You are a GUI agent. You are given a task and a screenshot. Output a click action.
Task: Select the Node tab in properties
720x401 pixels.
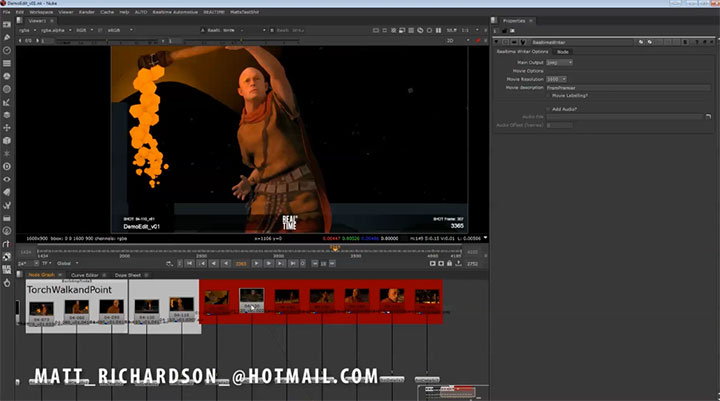pyautogui.click(x=562, y=52)
